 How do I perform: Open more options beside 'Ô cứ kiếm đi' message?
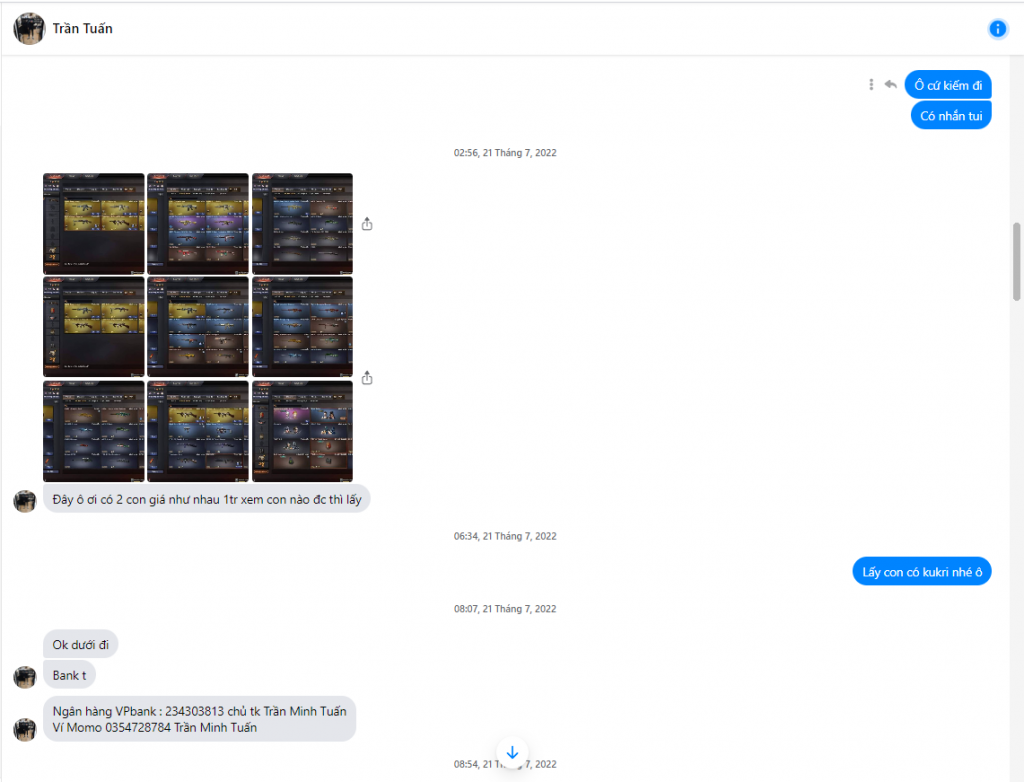coord(871,84)
